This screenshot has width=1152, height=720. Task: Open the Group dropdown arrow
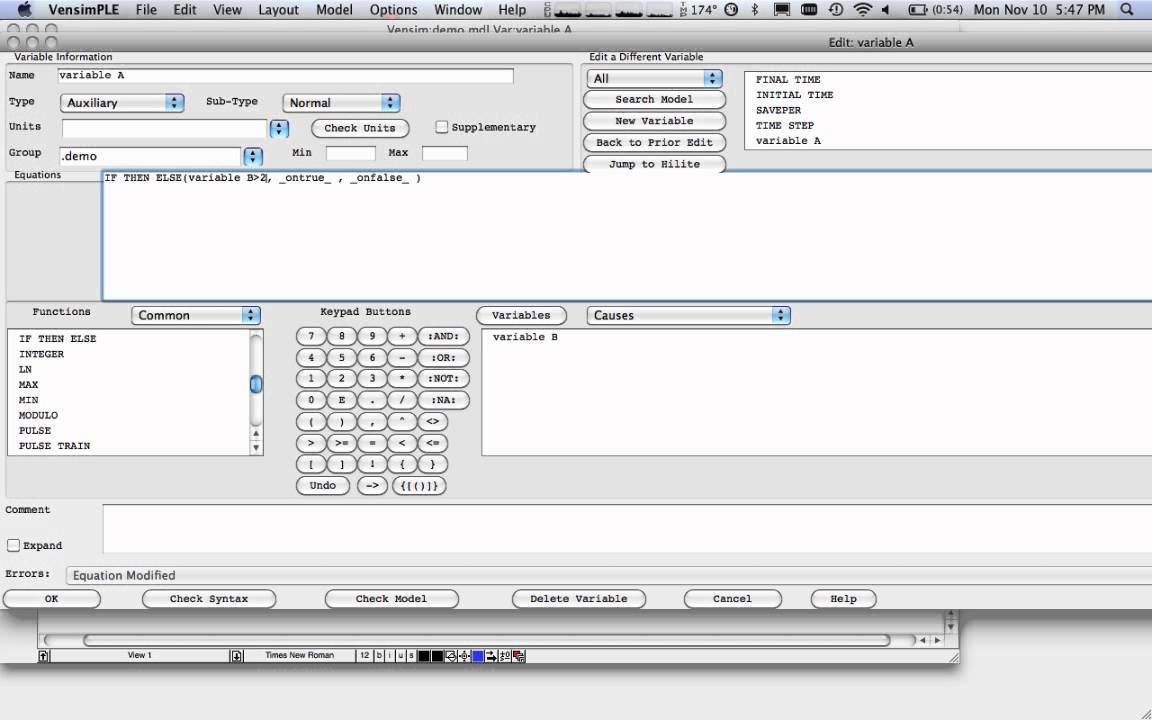click(x=253, y=156)
